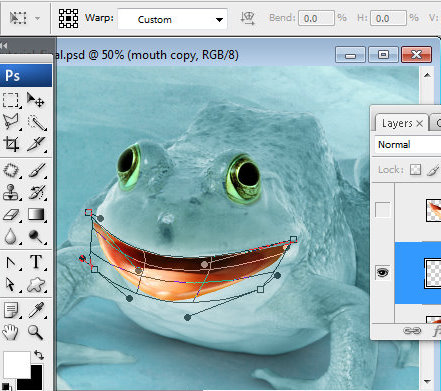Reset default foreground and background colors
The image size is (441, 391).
pyautogui.click(x=5, y=387)
